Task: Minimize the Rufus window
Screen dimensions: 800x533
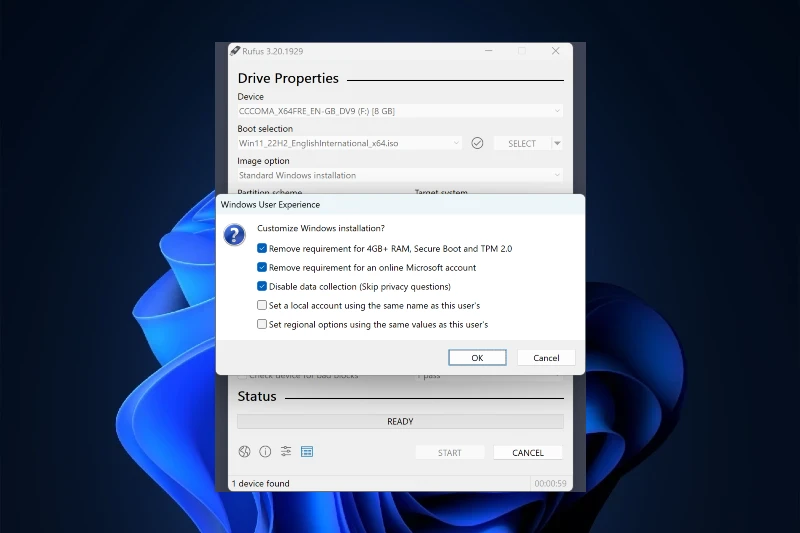Action: 488,51
